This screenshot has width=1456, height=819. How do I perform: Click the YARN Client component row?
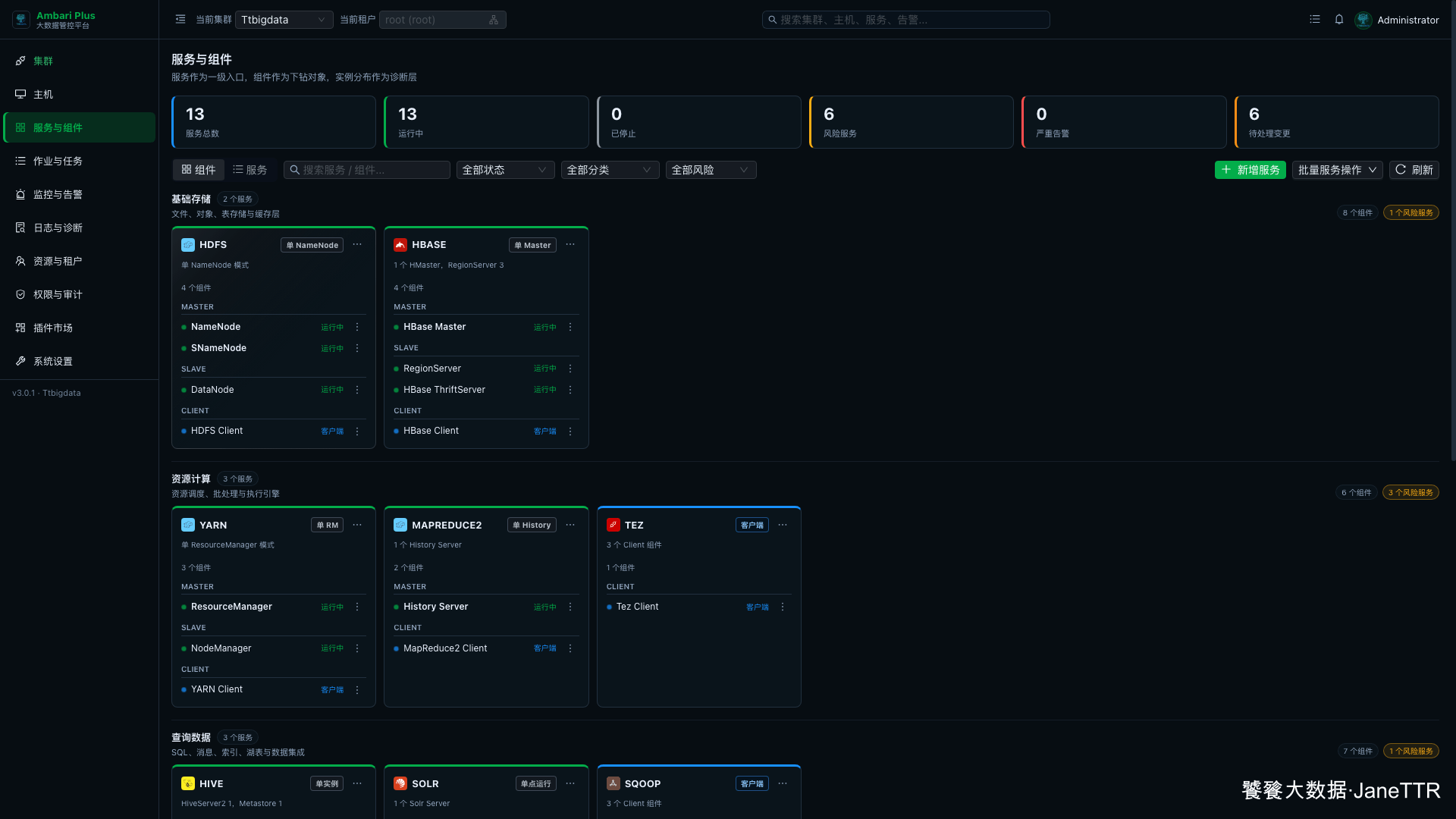coord(273,689)
